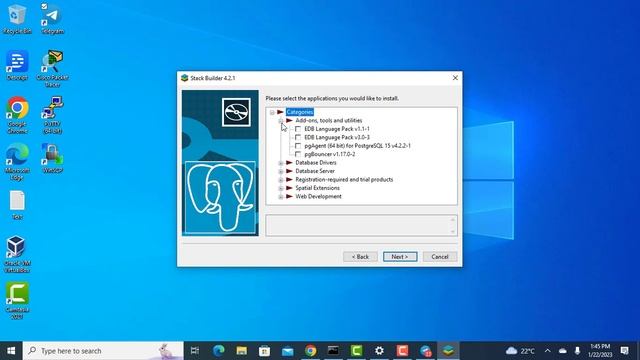Image resolution: width=640 pixels, height=360 pixels.
Task: Expand the Spatial Extensions node
Action: pos(281,189)
